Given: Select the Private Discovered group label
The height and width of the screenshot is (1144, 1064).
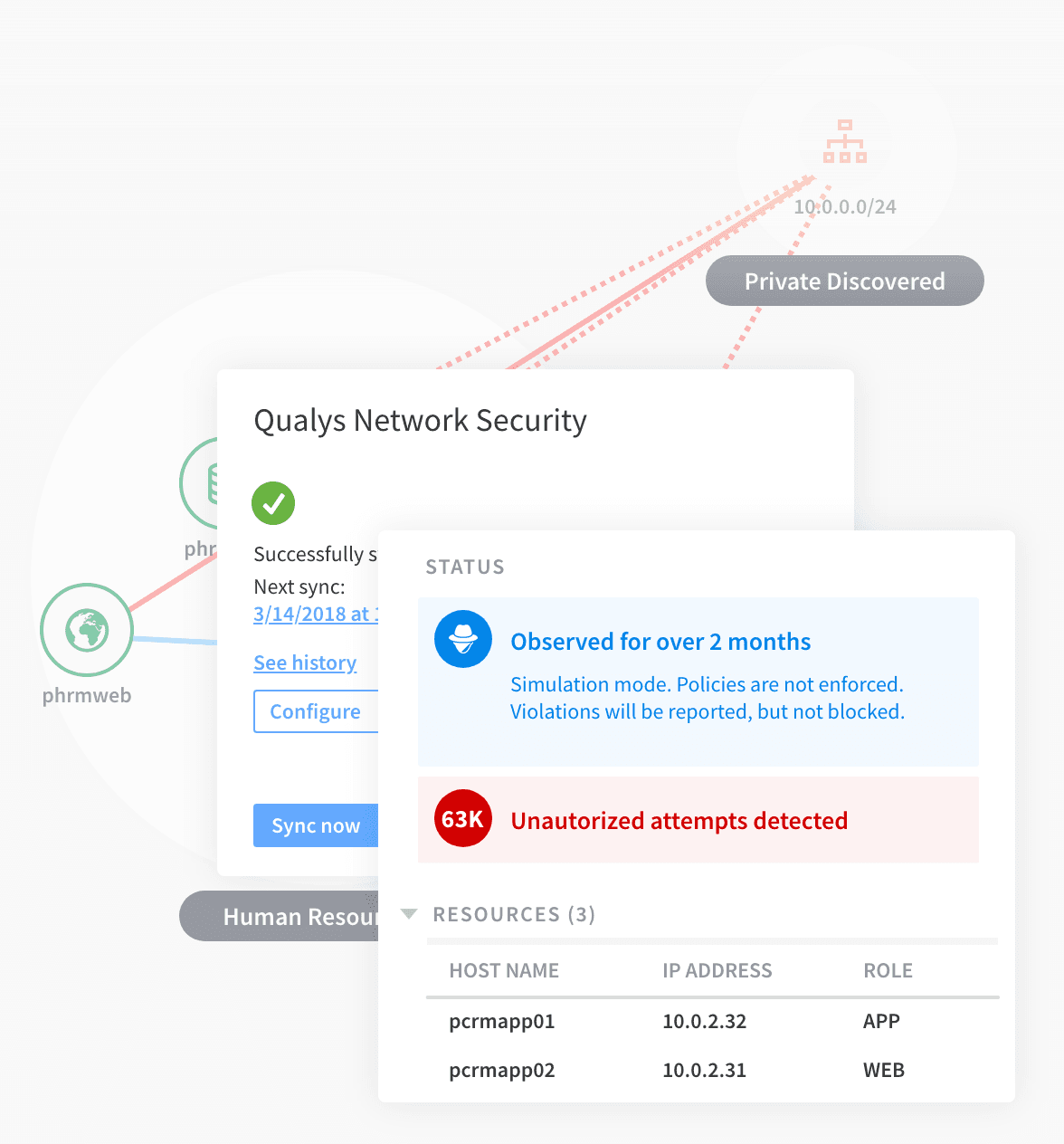Looking at the screenshot, I should [845, 281].
